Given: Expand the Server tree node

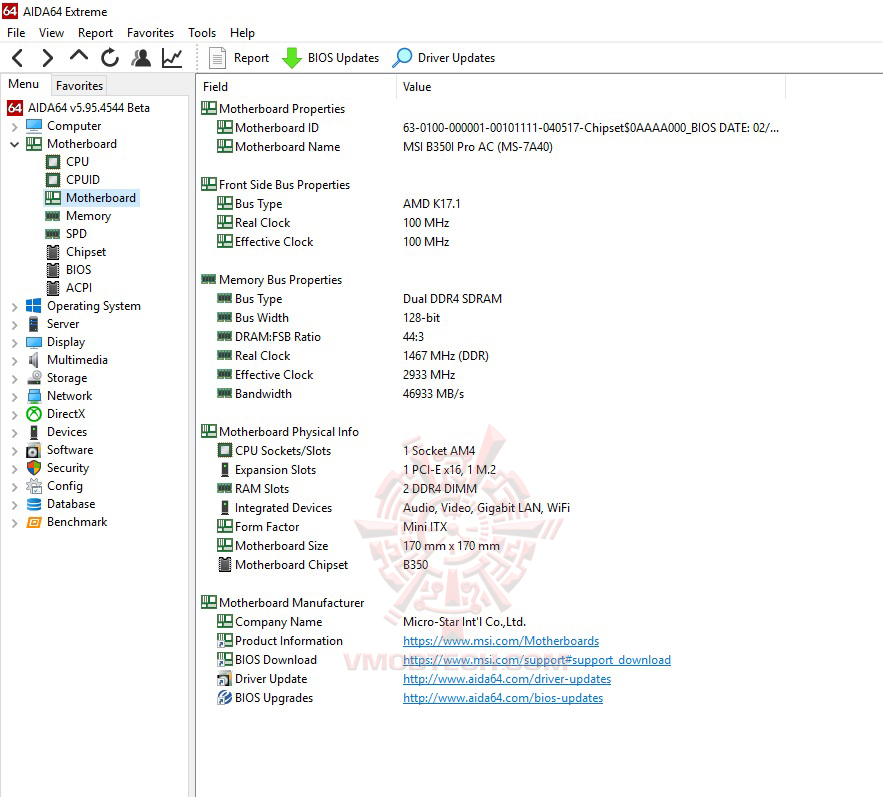Looking at the screenshot, I should (x=15, y=325).
